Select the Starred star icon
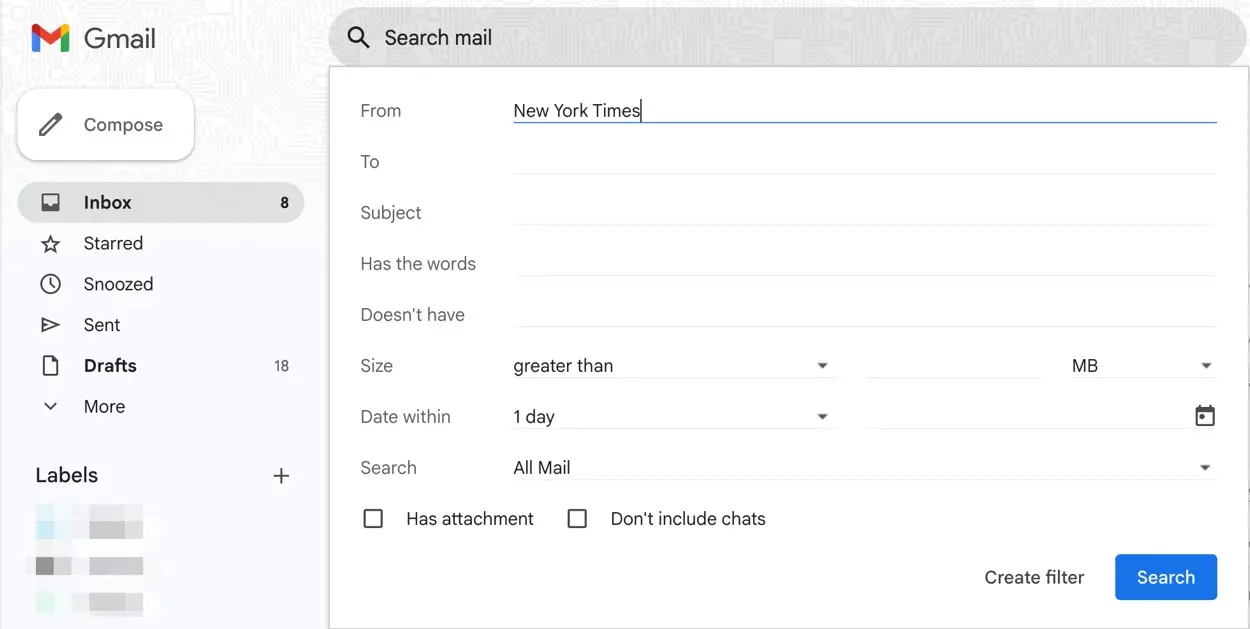This screenshot has width=1250, height=629. pos(51,243)
